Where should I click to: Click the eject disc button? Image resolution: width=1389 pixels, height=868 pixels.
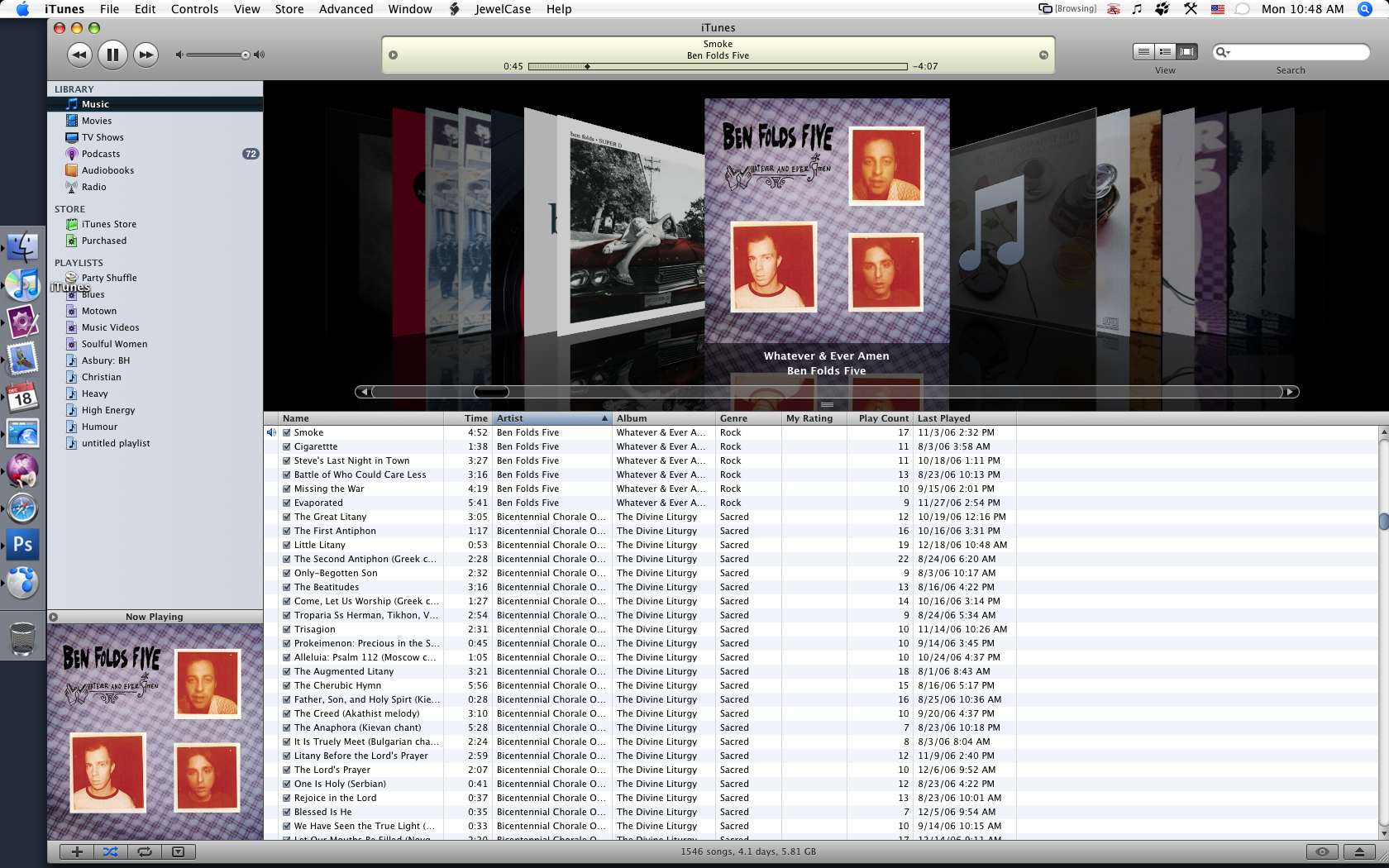click(1359, 851)
